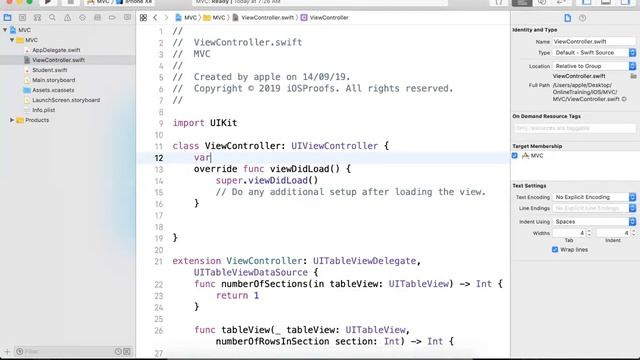Toggle the Wrap lines checkbox

pos(555,249)
